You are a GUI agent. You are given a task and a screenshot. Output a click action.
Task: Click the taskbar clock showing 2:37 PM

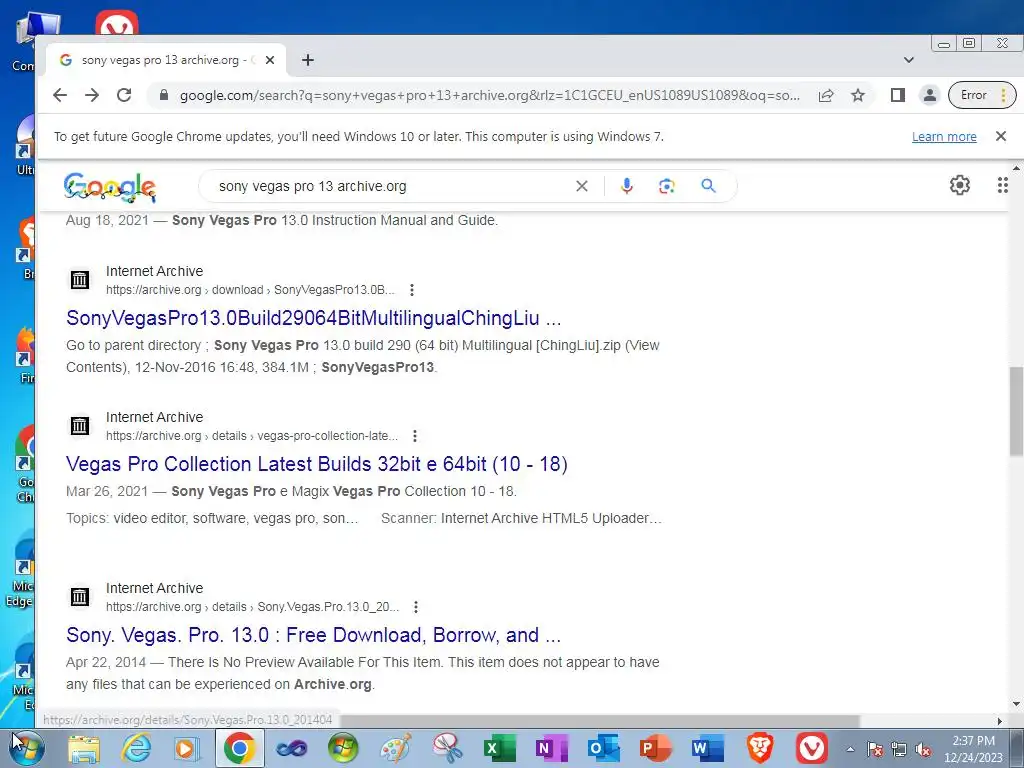[973, 749]
